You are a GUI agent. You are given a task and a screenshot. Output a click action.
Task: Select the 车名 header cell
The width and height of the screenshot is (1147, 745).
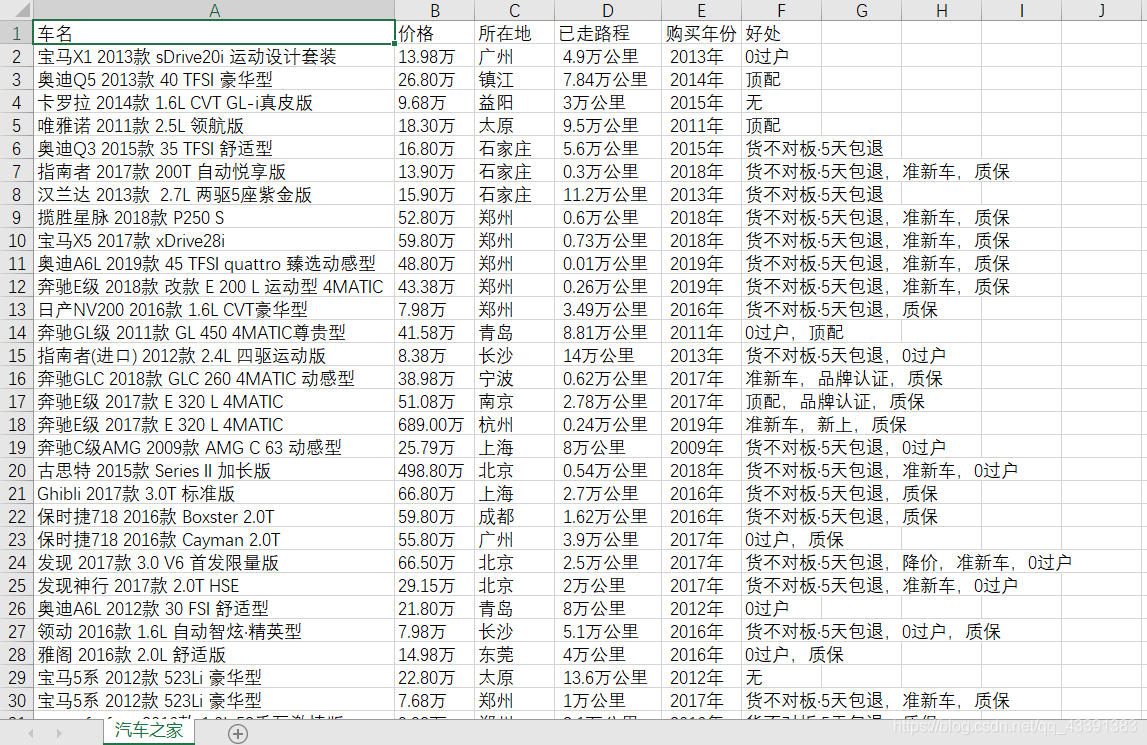pyautogui.click(x=214, y=33)
